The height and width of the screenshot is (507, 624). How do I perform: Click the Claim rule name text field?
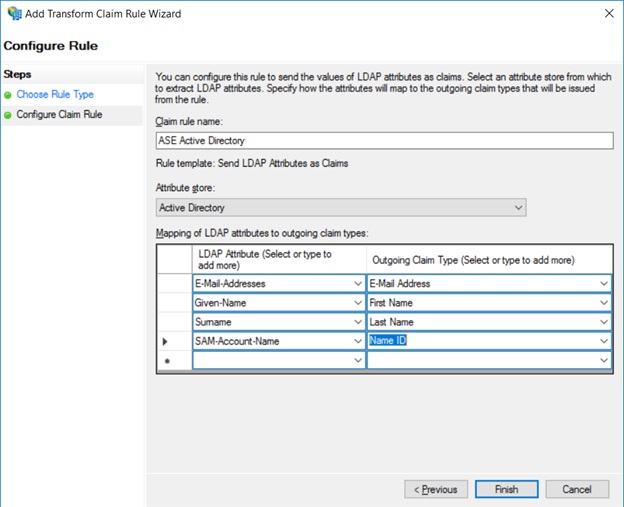(384, 141)
